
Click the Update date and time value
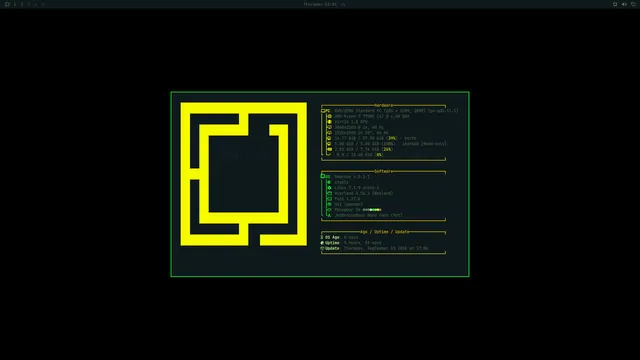[x=386, y=248]
